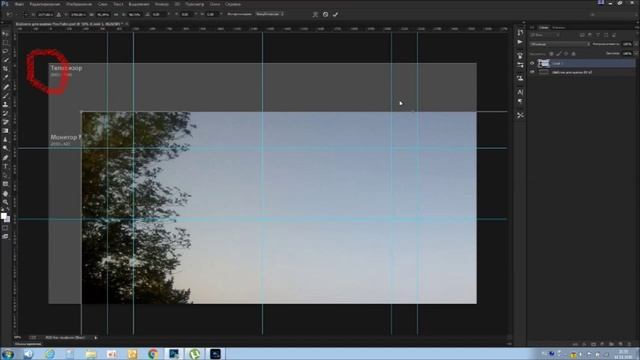
Task: Toggle lock position icon
Action: coord(566,53)
